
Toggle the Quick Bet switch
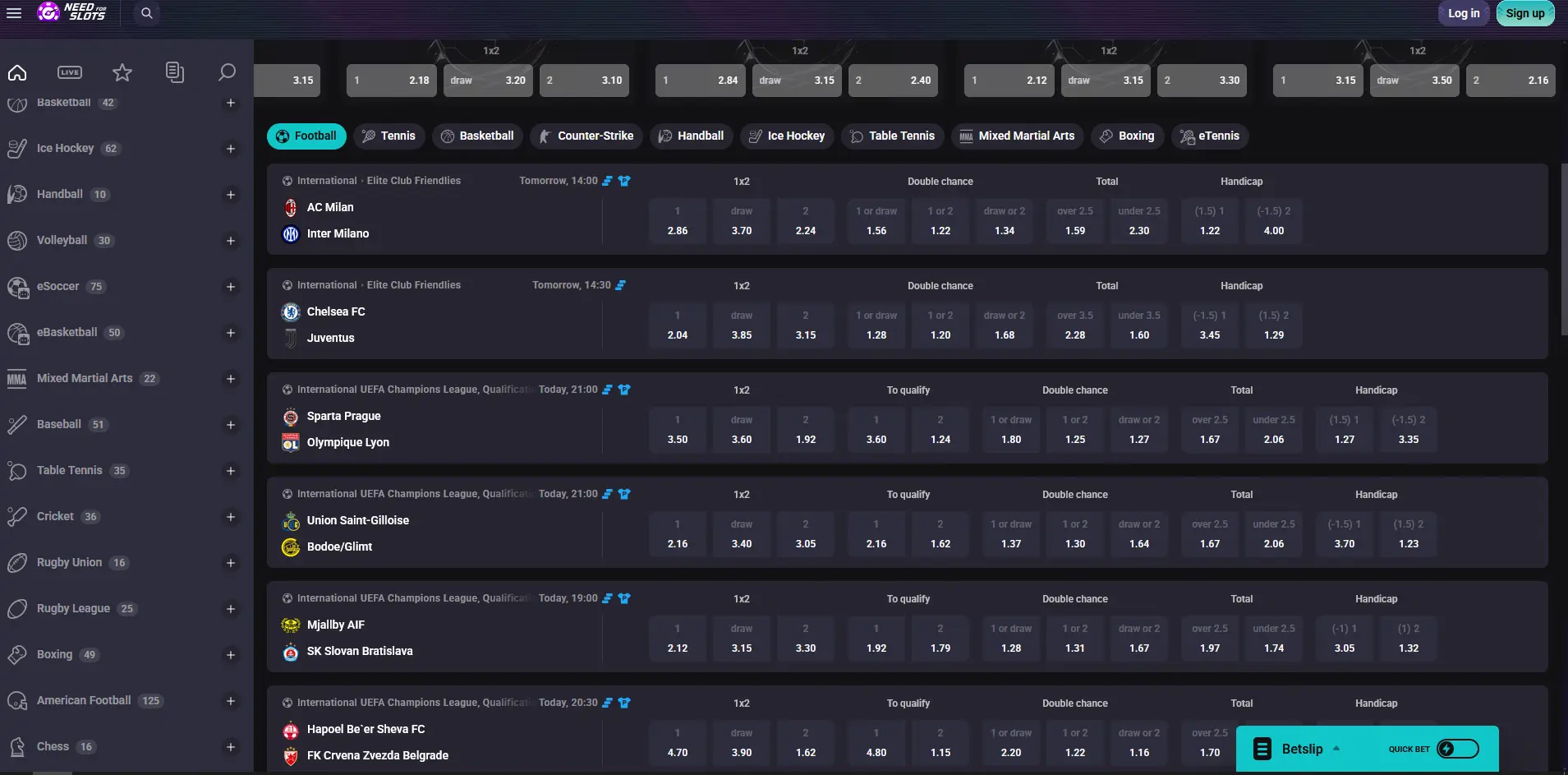(x=1458, y=749)
